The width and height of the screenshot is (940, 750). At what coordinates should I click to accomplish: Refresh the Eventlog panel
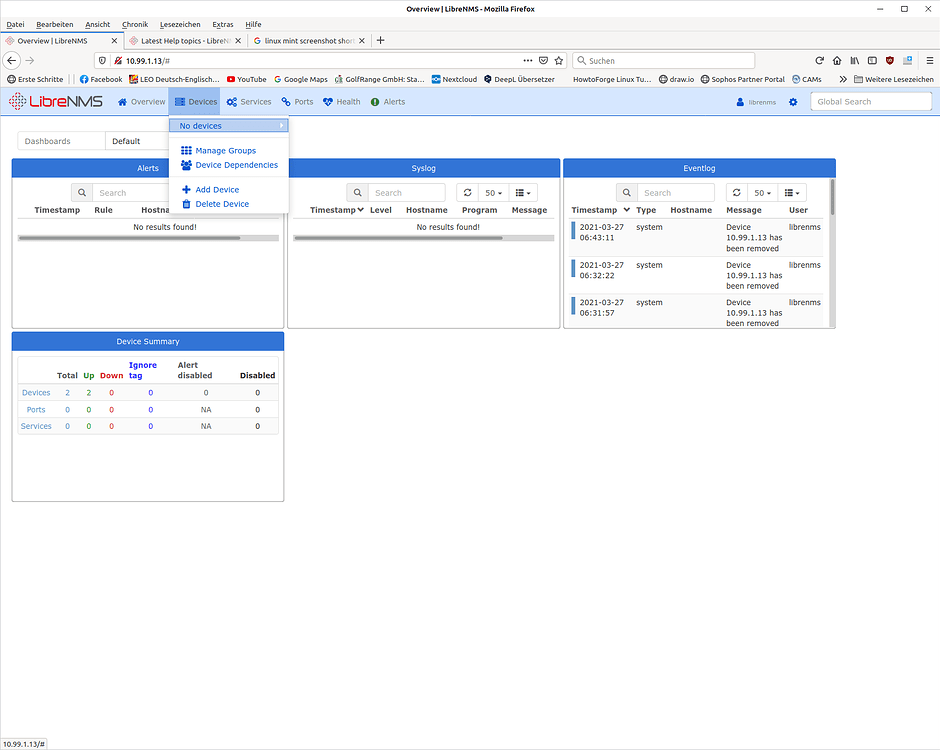(736, 192)
